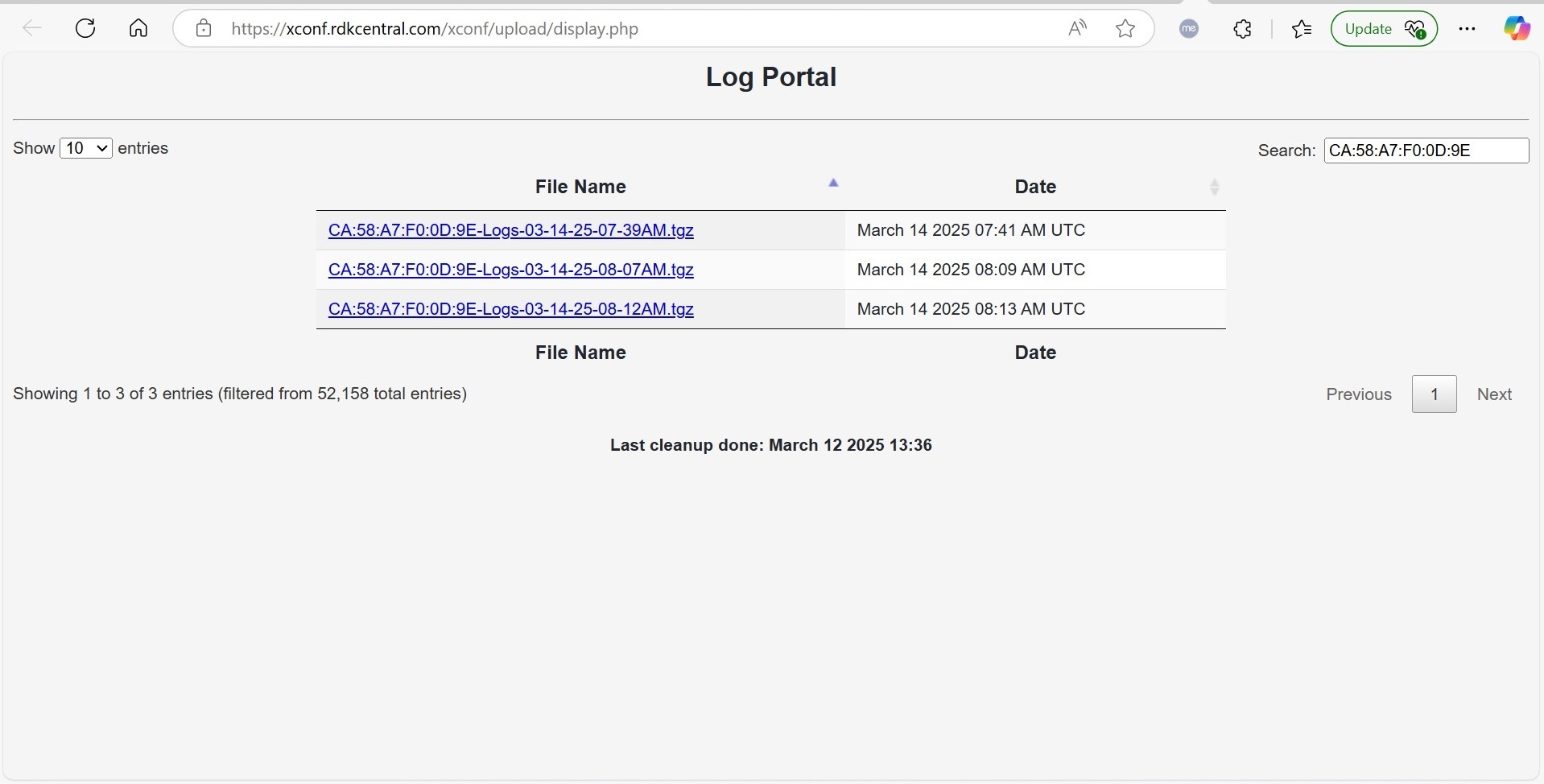Image resolution: width=1544 pixels, height=784 pixels.
Task: Expand the Show entries dropdown
Action: [x=86, y=148]
